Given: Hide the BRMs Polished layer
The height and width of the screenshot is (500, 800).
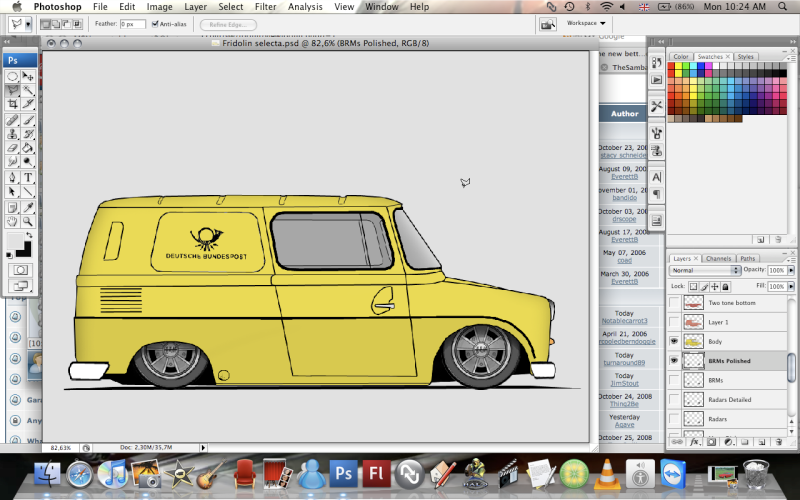Looking at the screenshot, I should pyautogui.click(x=674, y=361).
